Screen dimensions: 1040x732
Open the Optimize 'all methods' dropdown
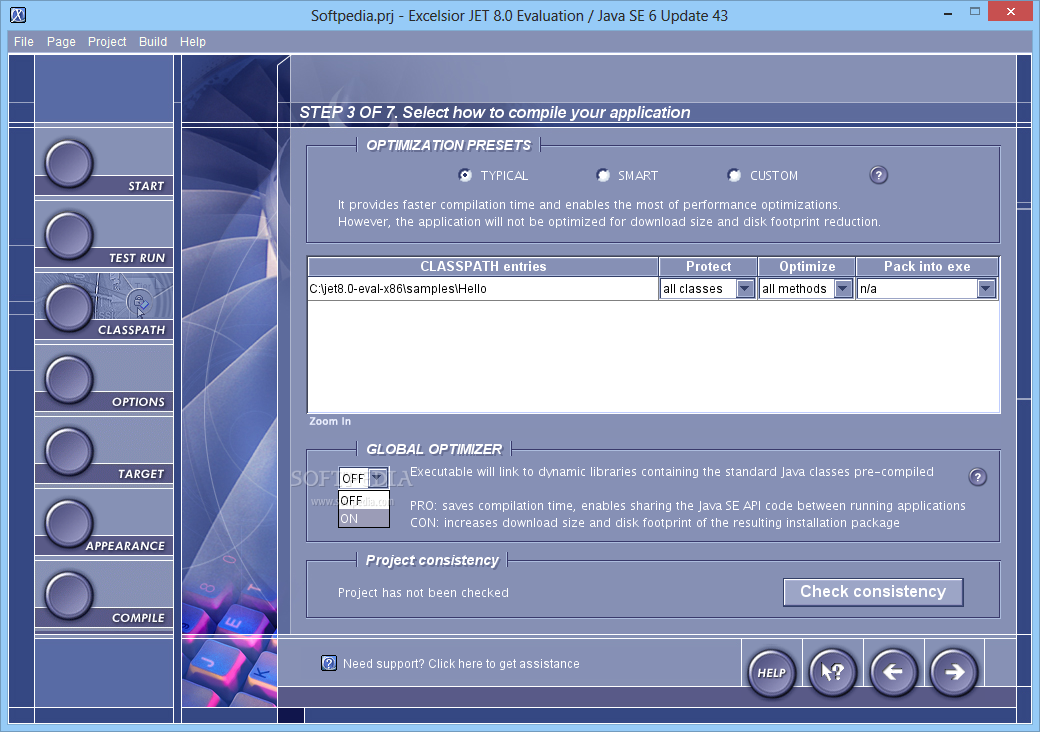(843, 288)
